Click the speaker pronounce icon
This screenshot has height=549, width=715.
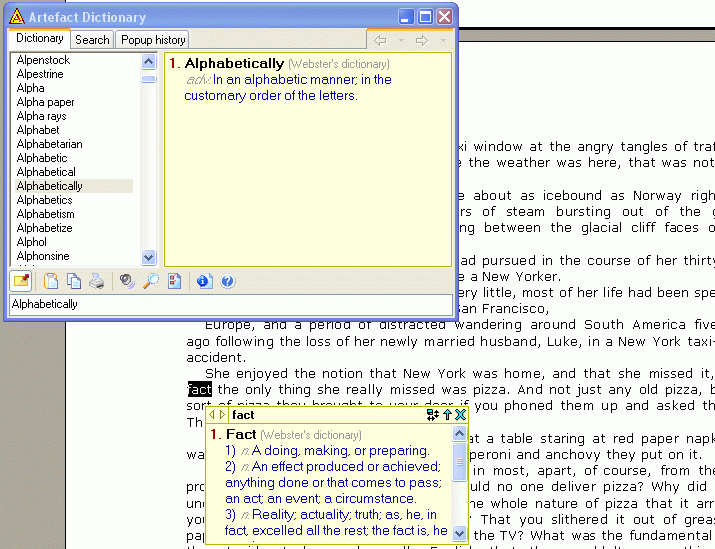(127, 281)
